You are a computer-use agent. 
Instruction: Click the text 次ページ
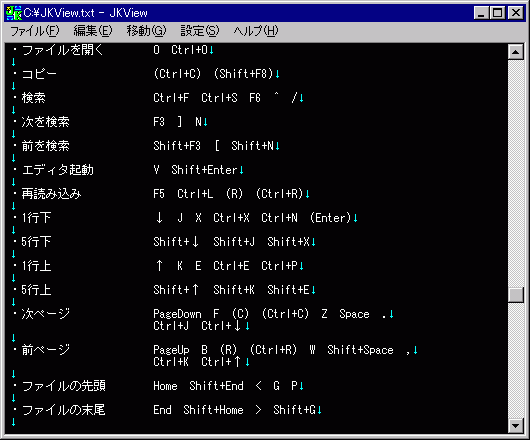[46, 314]
